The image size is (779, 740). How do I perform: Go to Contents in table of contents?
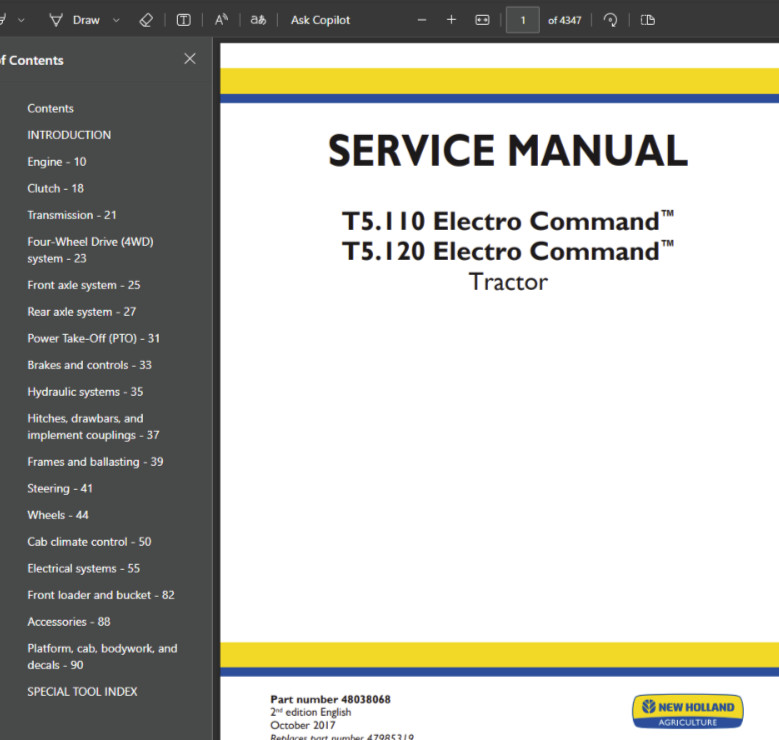point(50,108)
